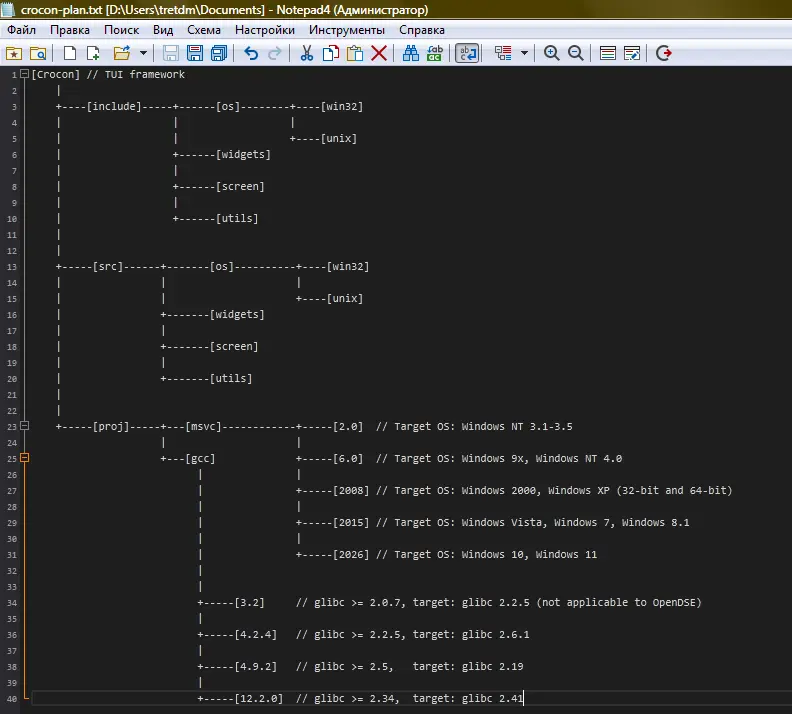
Task: Click the [src] text on line 13
Action: (x=108, y=267)
